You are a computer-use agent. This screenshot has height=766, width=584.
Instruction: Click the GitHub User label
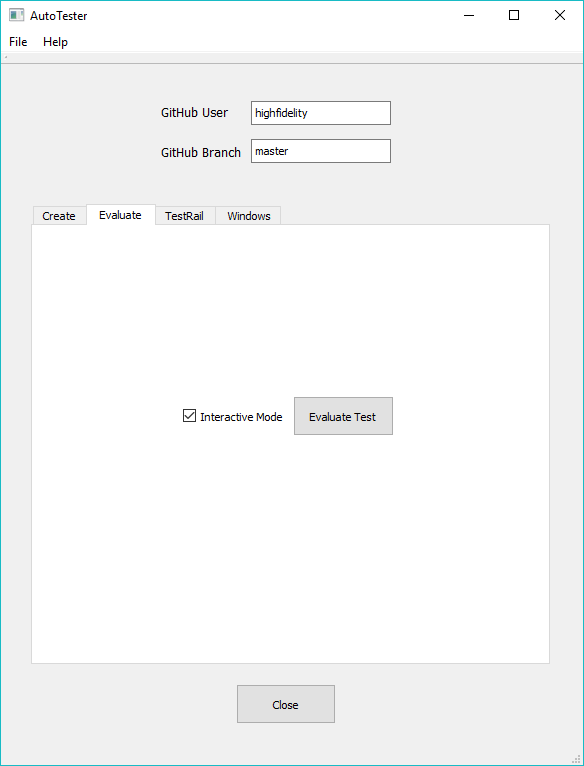pyautogui.click(x=195, y=112)
